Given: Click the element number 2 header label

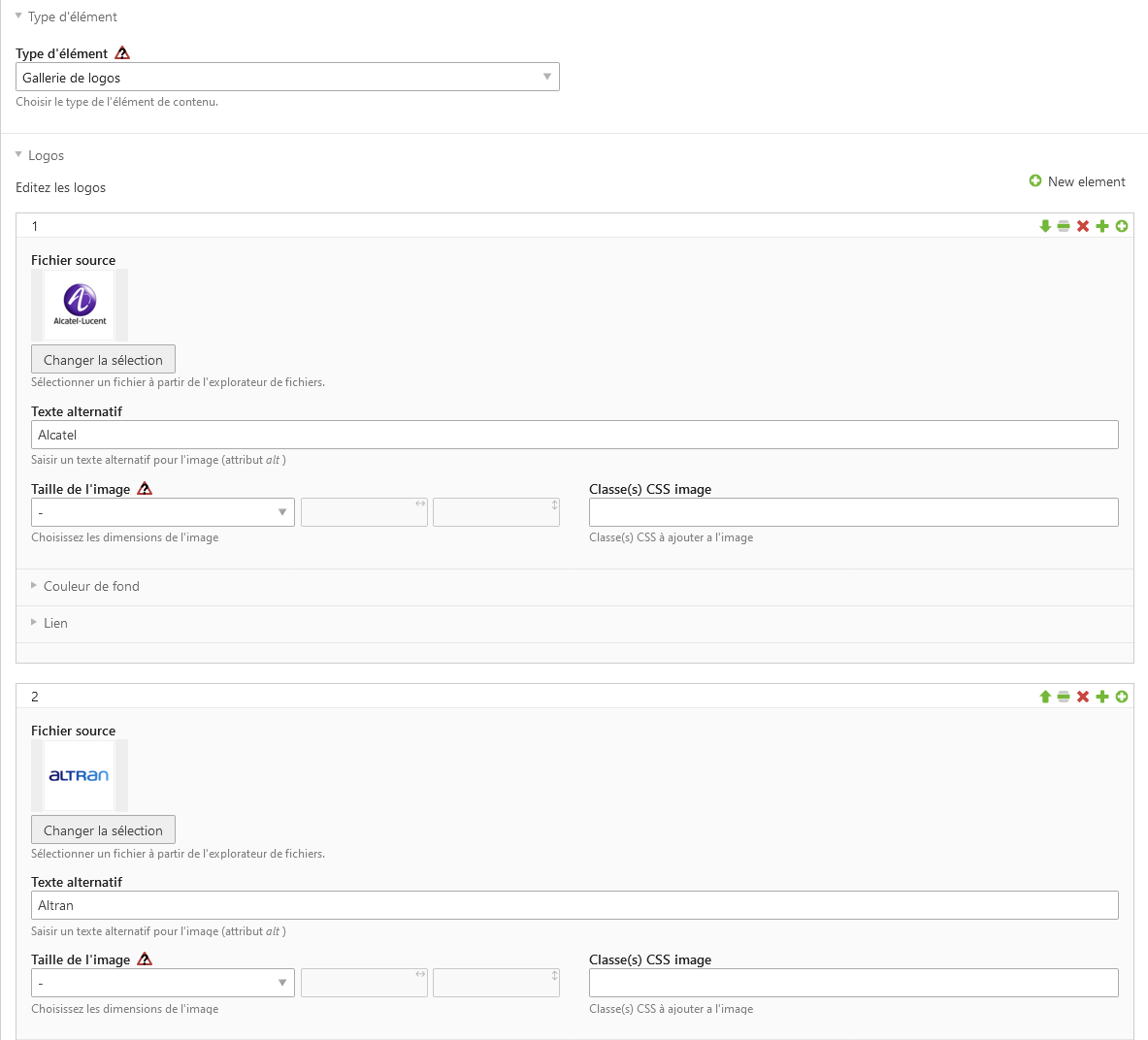Looking at the screenshot, I should pyautogui.click(x=34, y=697).
